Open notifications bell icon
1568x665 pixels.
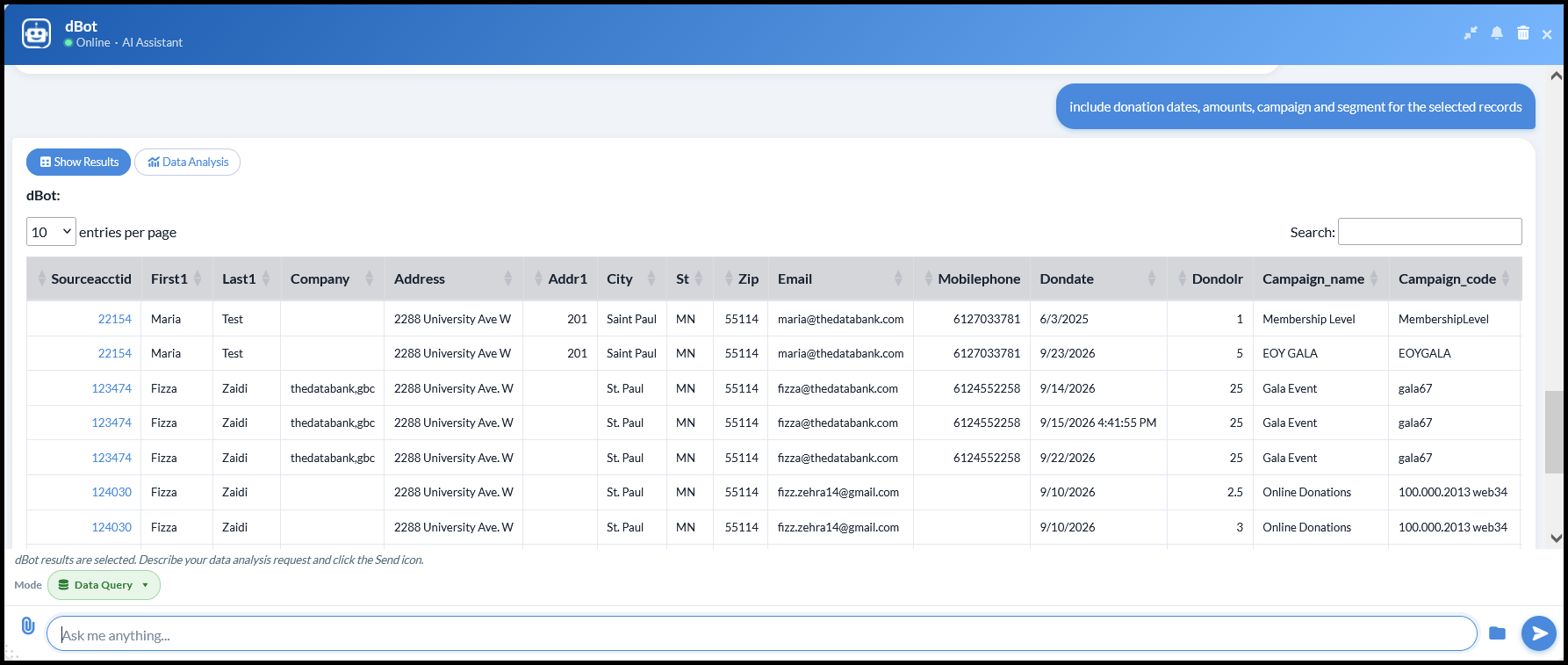1497,33
